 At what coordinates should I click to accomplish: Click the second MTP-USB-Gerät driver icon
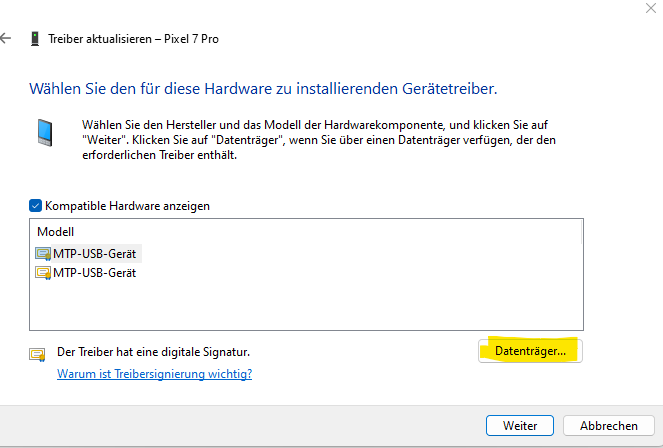(x=43, y=272)
